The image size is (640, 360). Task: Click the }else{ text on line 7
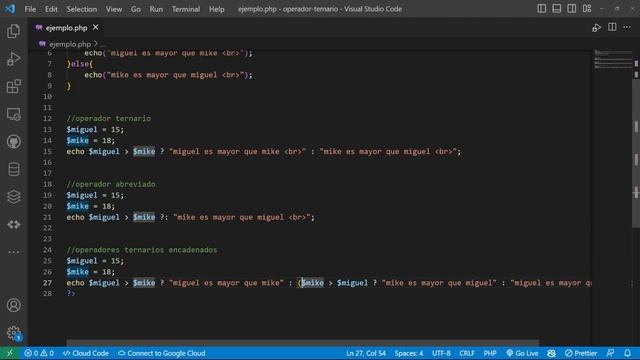[x=80, y=64]
